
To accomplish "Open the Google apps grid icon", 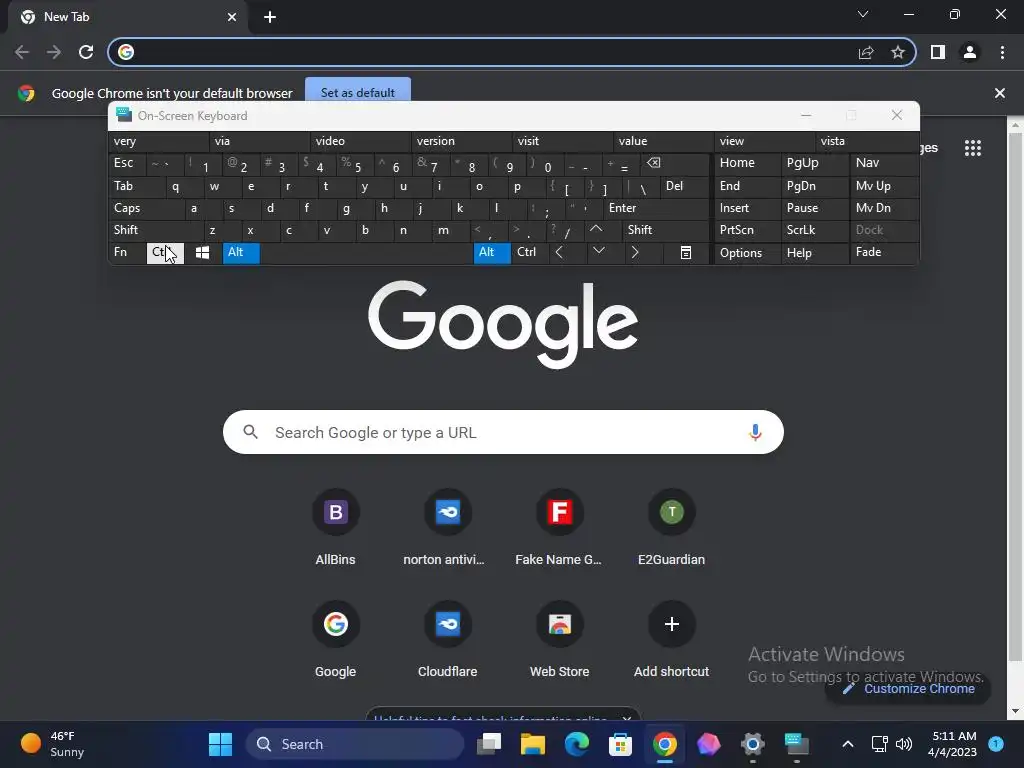I will pos(972,148).
